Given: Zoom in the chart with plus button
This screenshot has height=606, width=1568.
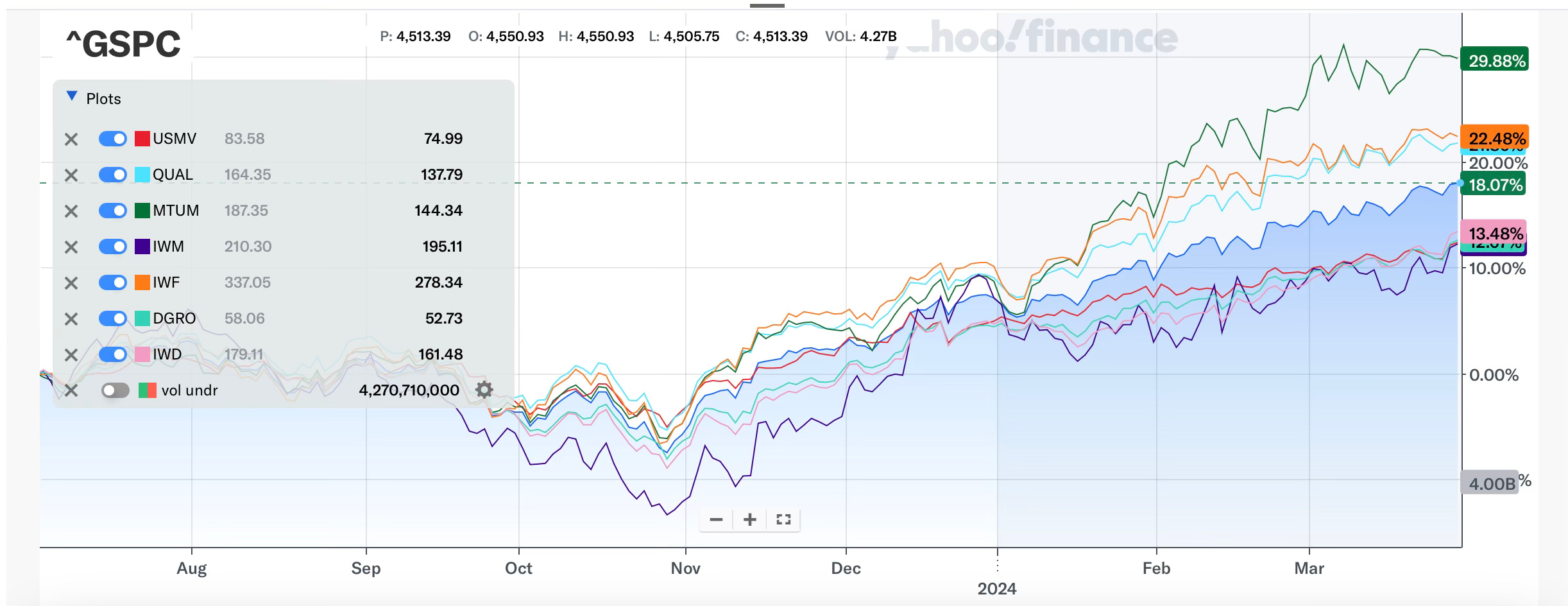Looking at the screenshot, I should tap(749, 519).
